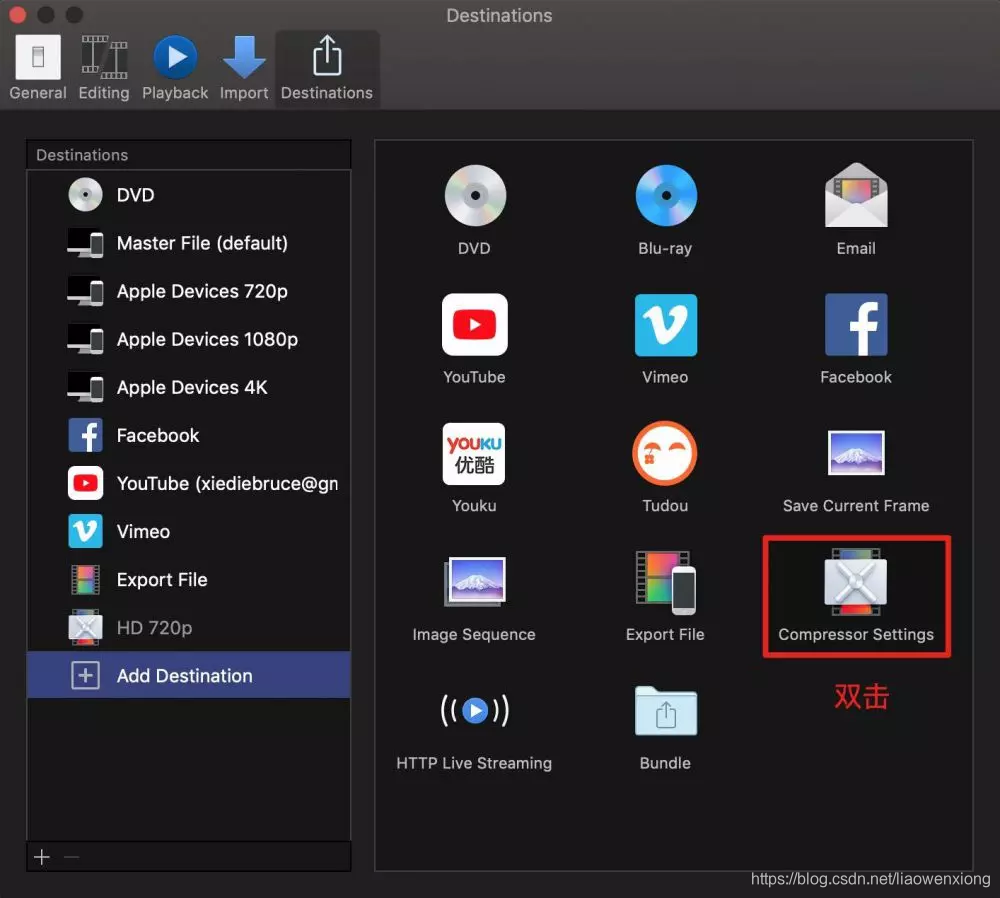The width and height of the screenshot is (1000, 898).
Task: Choose the HTTP Live Streaming icon
Action: coord(474,710)
